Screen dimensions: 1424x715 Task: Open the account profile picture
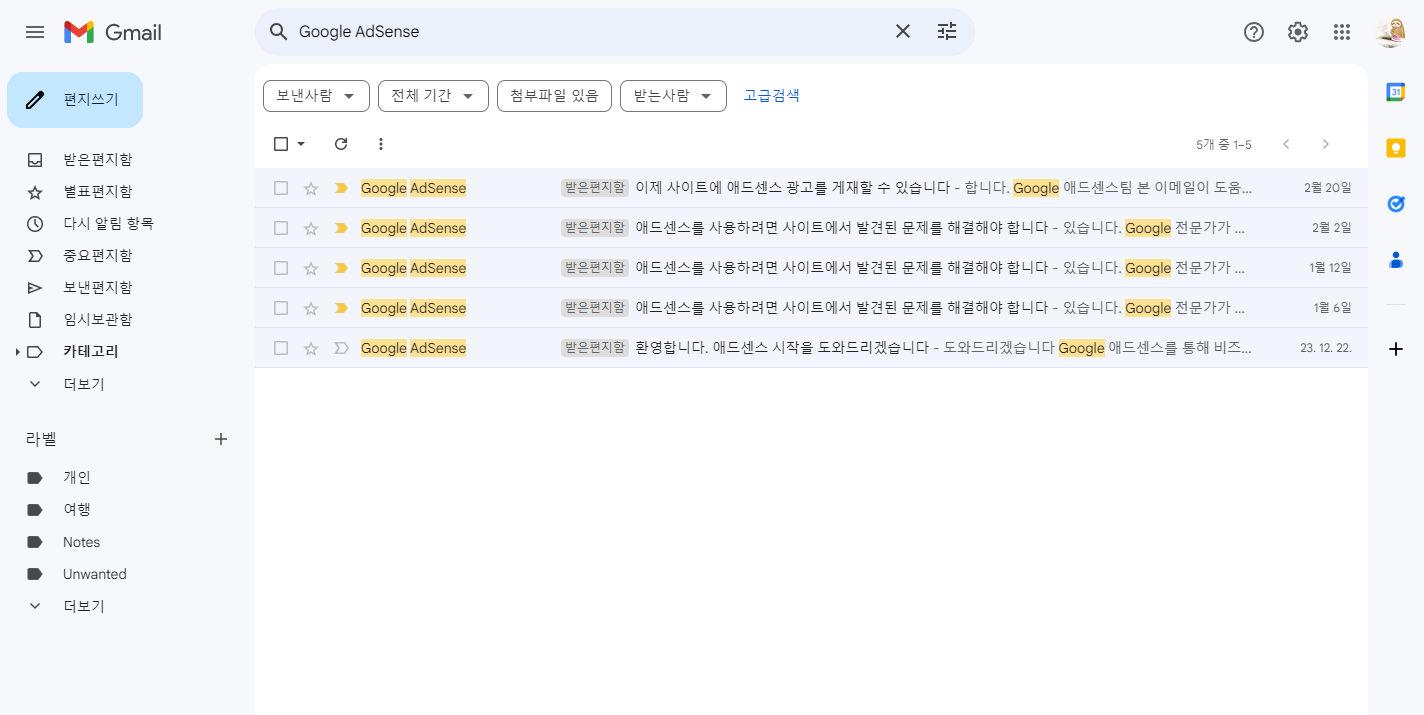point(1391,32)
